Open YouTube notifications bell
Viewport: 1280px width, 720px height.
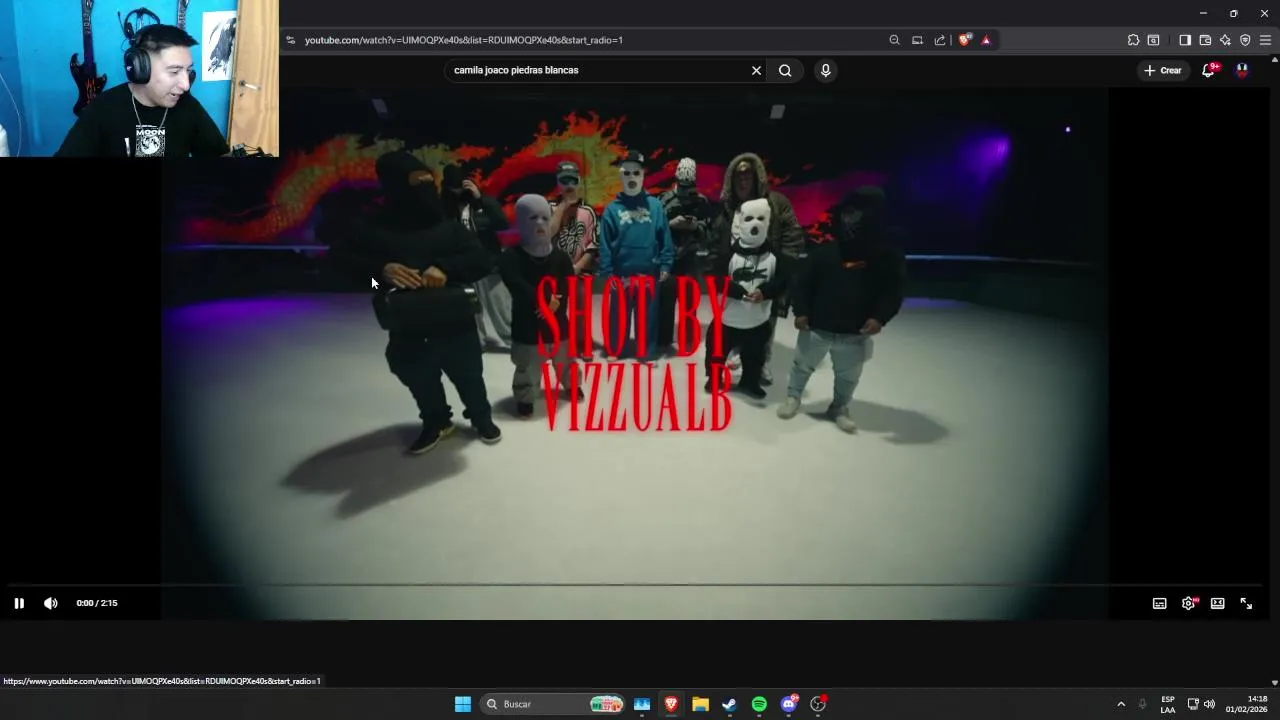[x=1208, y=70]
